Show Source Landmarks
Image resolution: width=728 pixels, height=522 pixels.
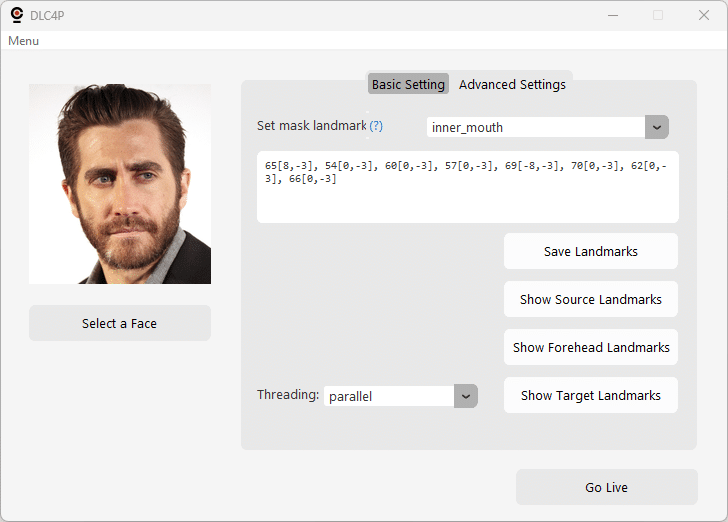point(591,299)
